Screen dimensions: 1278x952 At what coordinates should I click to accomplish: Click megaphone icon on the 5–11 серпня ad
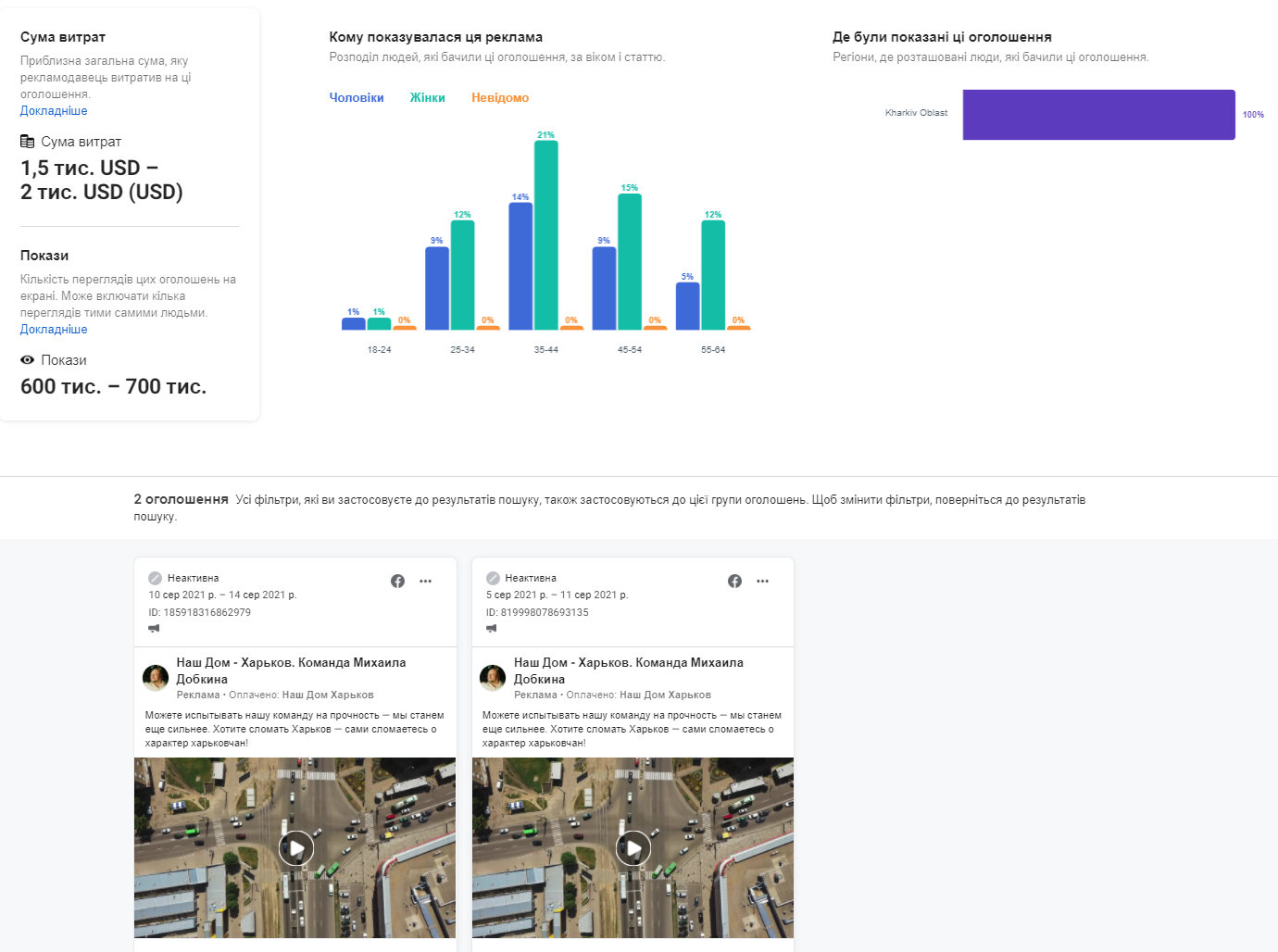[x=491, y=629]
